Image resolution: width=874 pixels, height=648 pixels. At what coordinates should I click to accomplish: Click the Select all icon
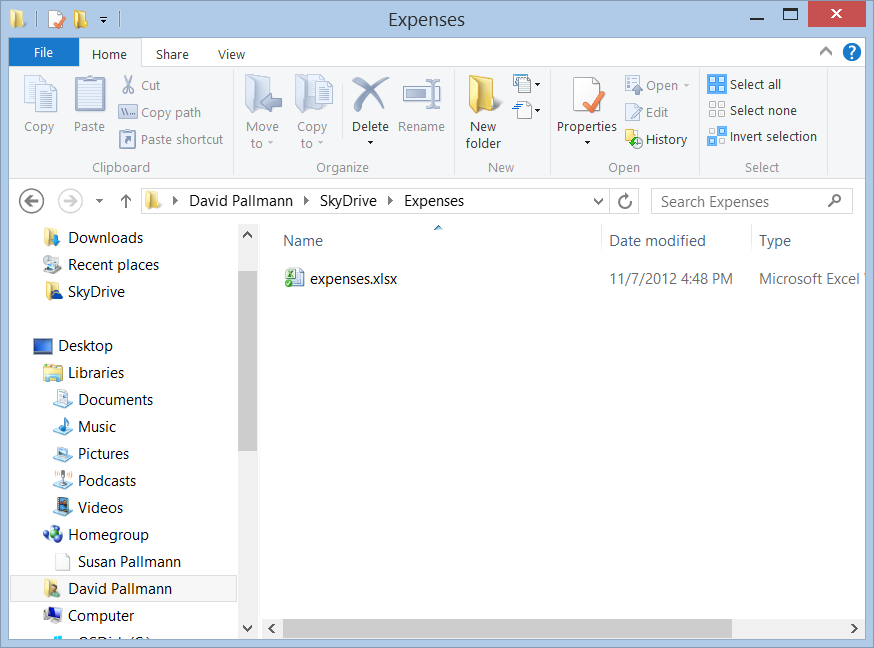tap(716, 84)
